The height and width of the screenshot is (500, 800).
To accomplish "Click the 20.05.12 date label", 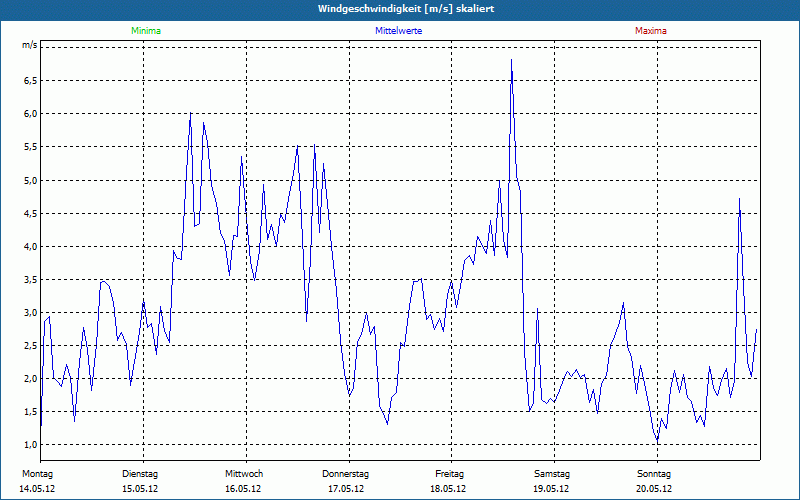I will pos(654,489).
